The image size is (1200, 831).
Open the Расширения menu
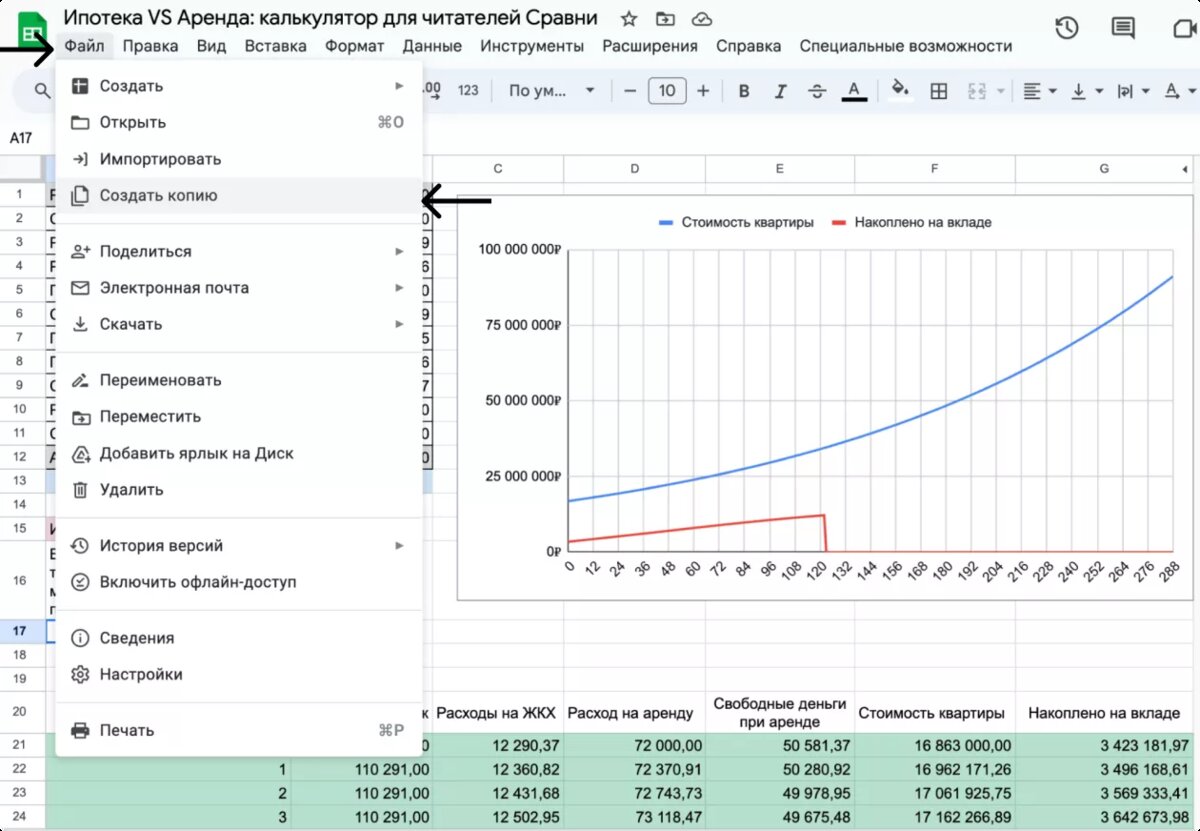[650, 46]
